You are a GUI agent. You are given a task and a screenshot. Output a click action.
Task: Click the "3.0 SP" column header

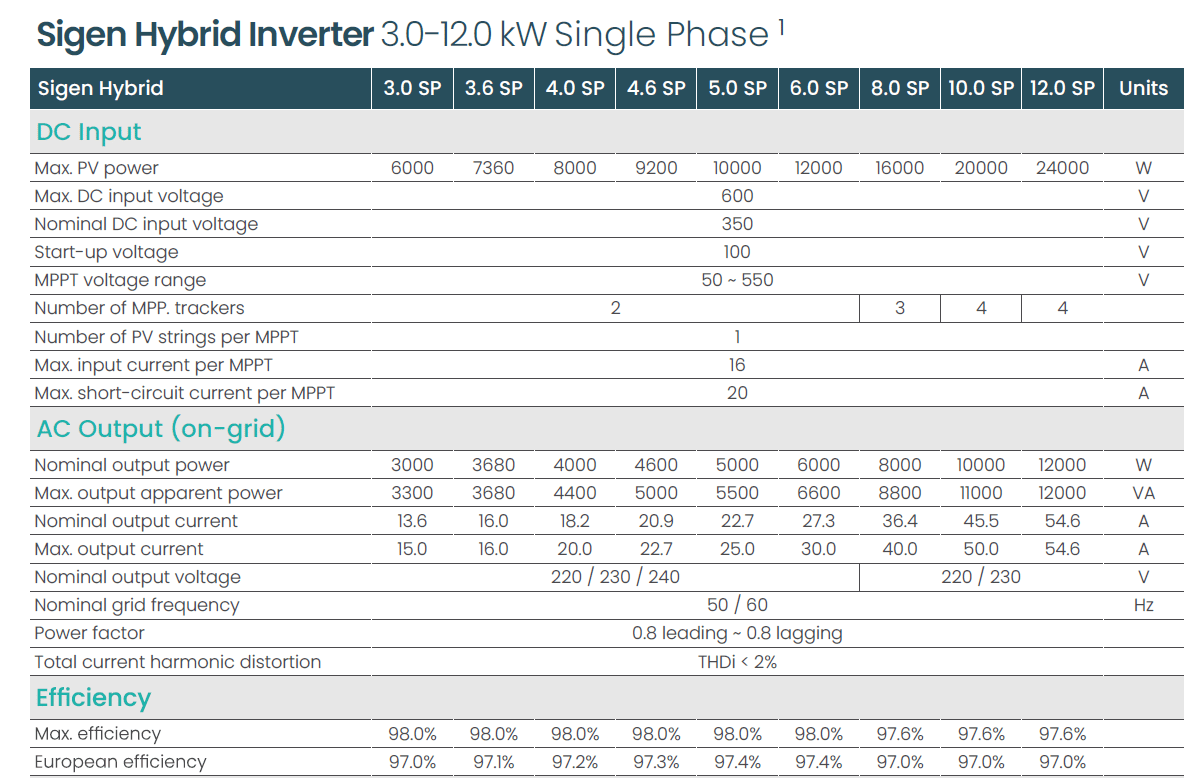[412, 88]
